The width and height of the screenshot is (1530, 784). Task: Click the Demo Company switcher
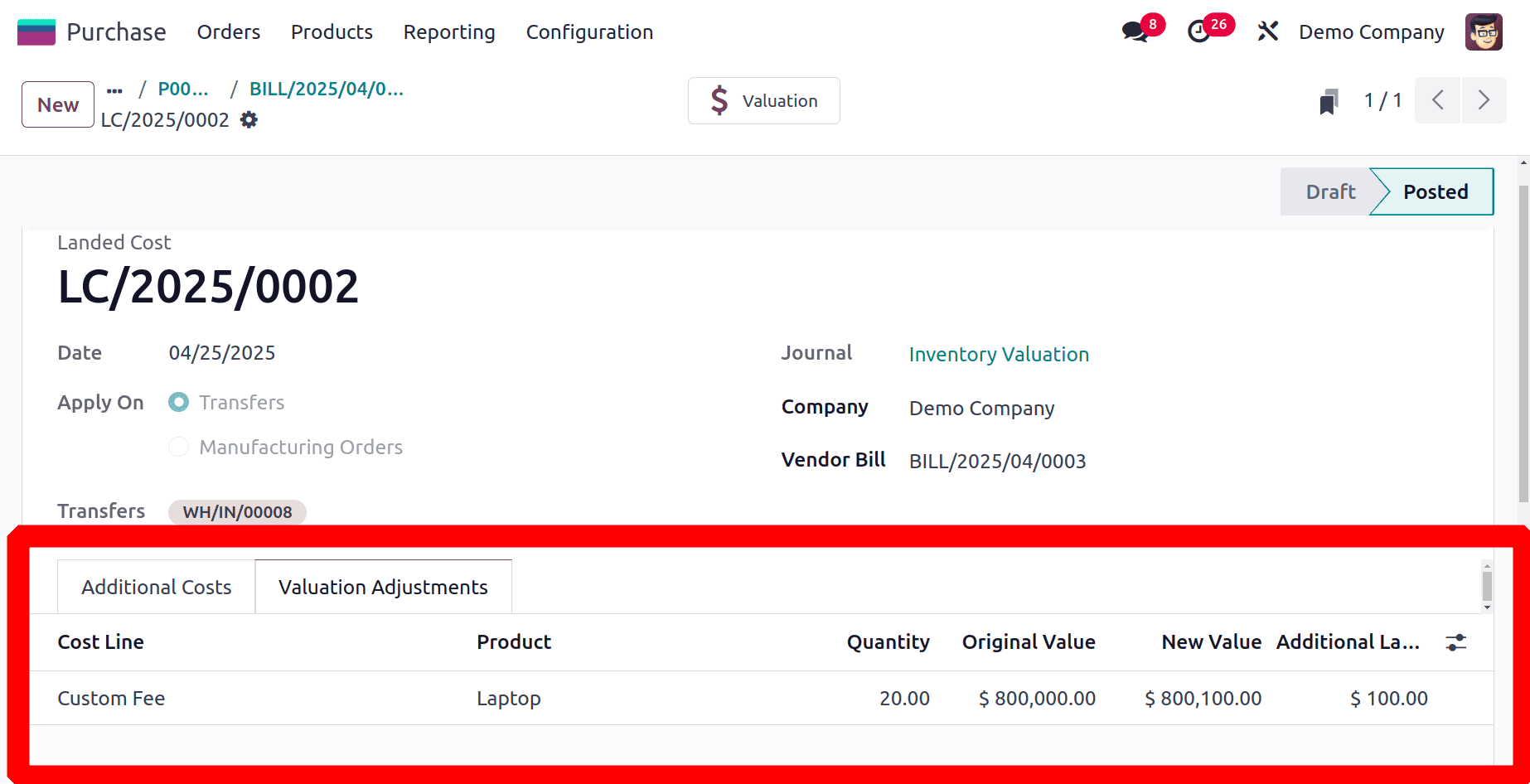click(x=1372, y=32)
